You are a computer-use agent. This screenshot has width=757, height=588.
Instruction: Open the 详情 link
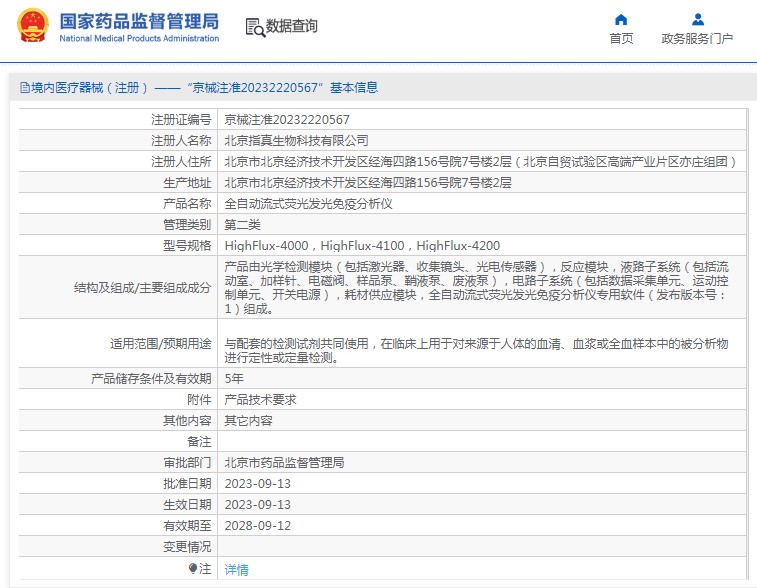point(237,570)
